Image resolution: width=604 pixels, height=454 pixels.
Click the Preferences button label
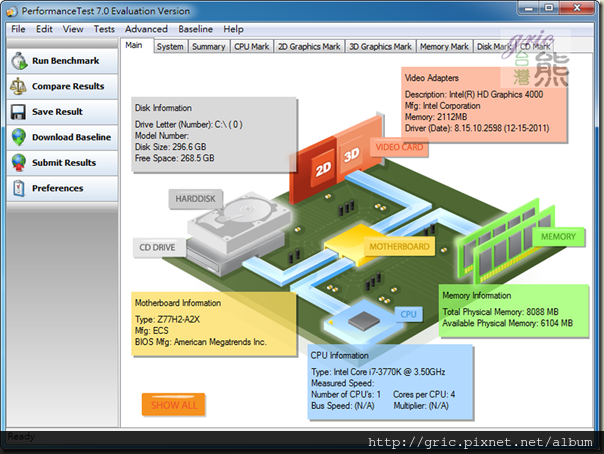coord(57,188)
